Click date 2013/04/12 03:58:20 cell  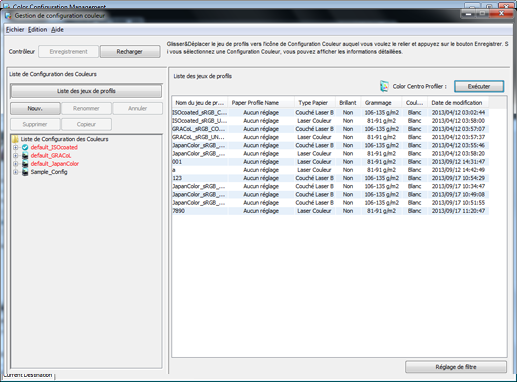point(458,154)
